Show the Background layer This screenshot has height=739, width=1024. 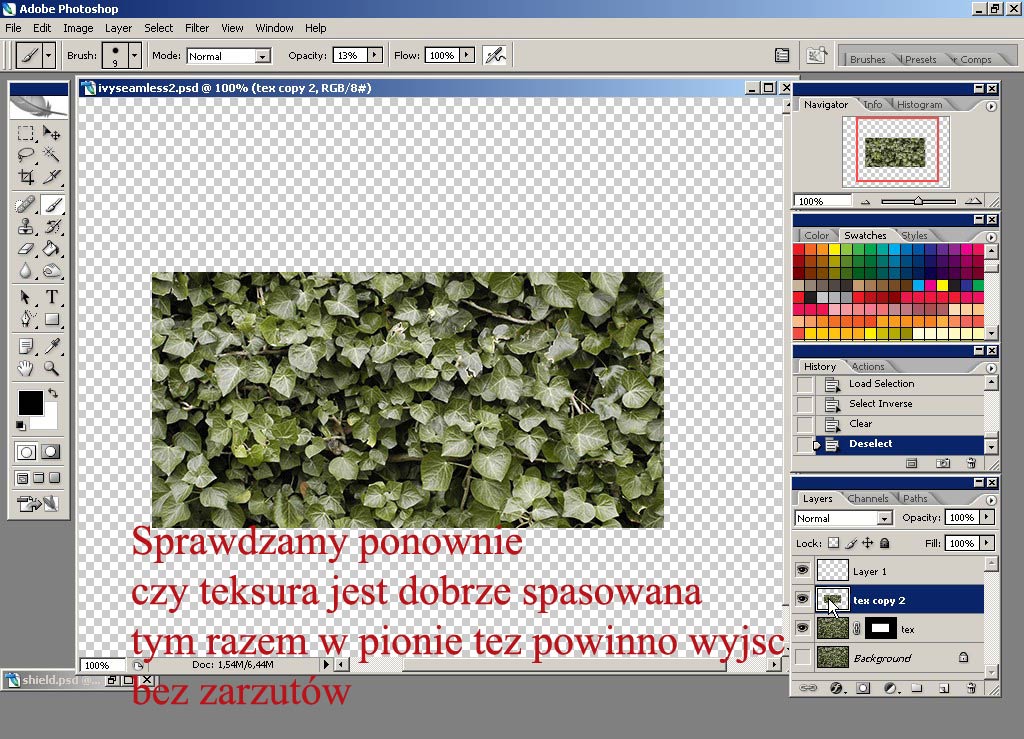pyautogui.click(x=802, y=658)
